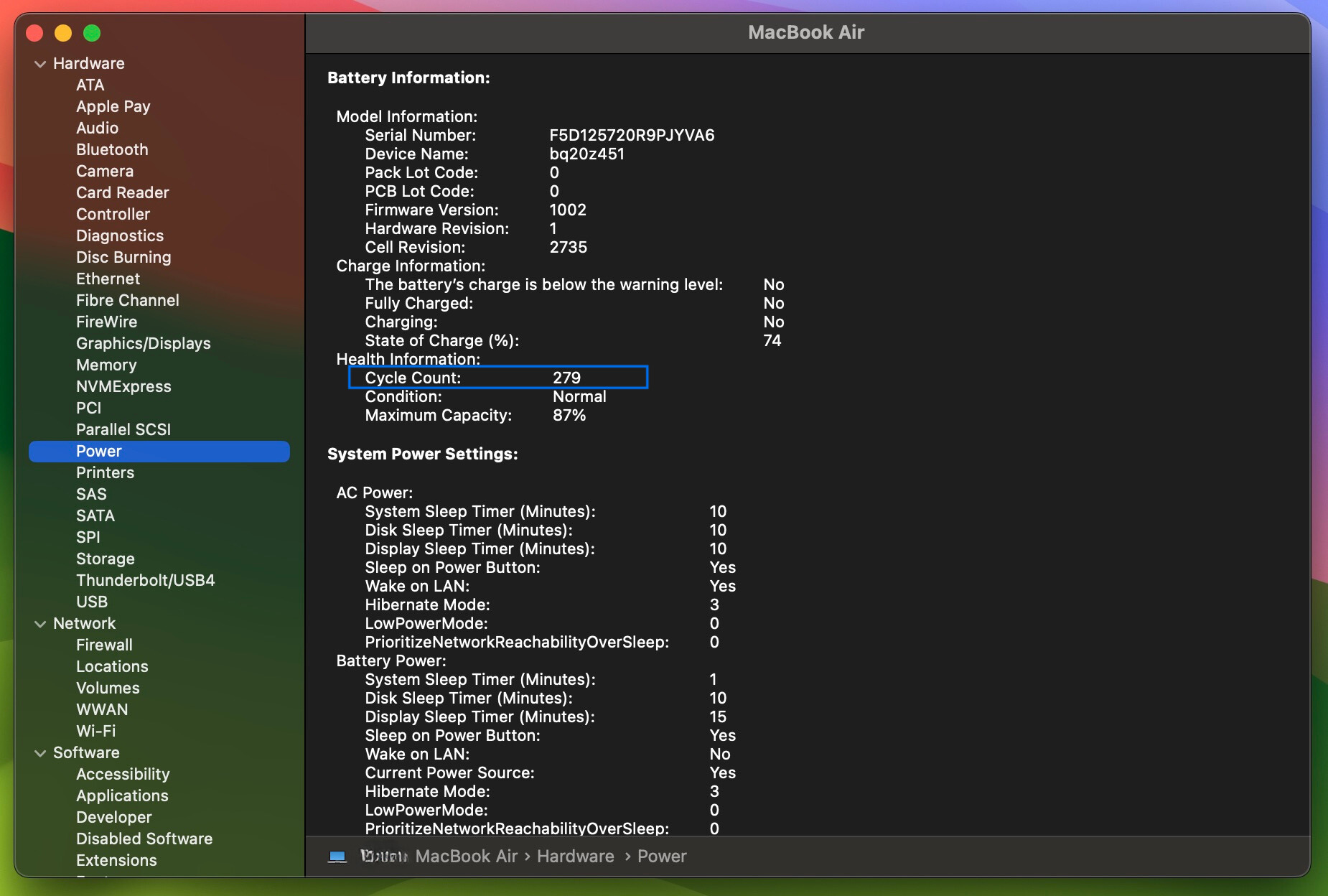Select Memory in the sidebar

pyautogui.click(x=106, y=365)
